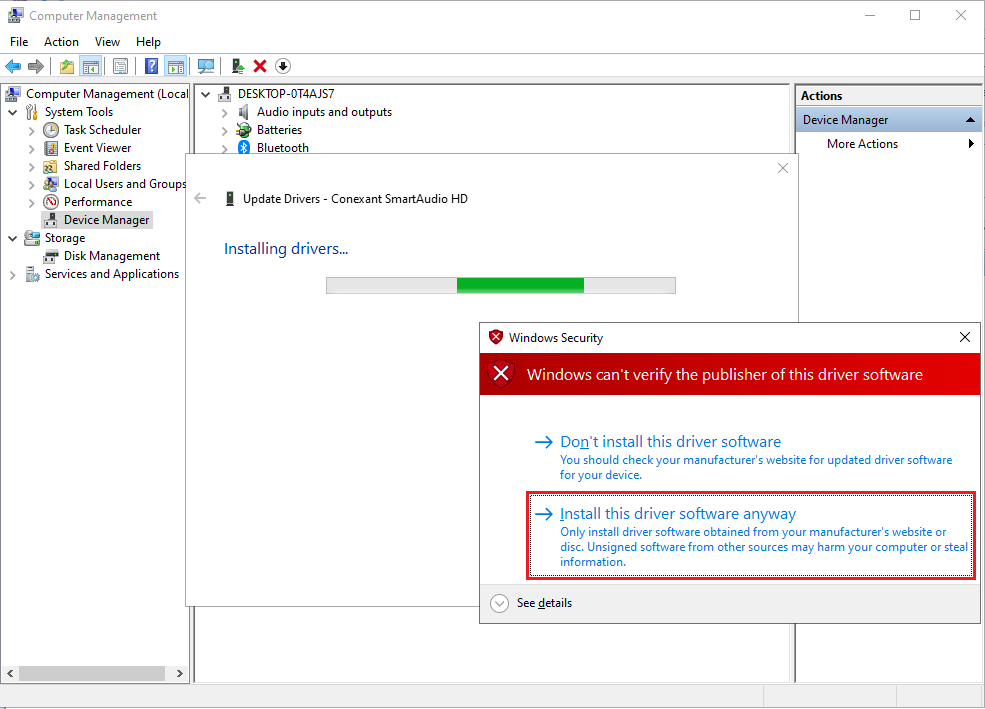Expand the Batteries device category

pyautogui.click(x=224, y=130)
